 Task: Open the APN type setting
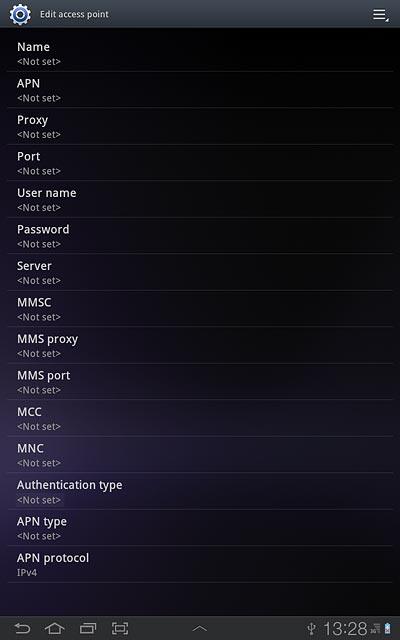[x=200, y=528]
